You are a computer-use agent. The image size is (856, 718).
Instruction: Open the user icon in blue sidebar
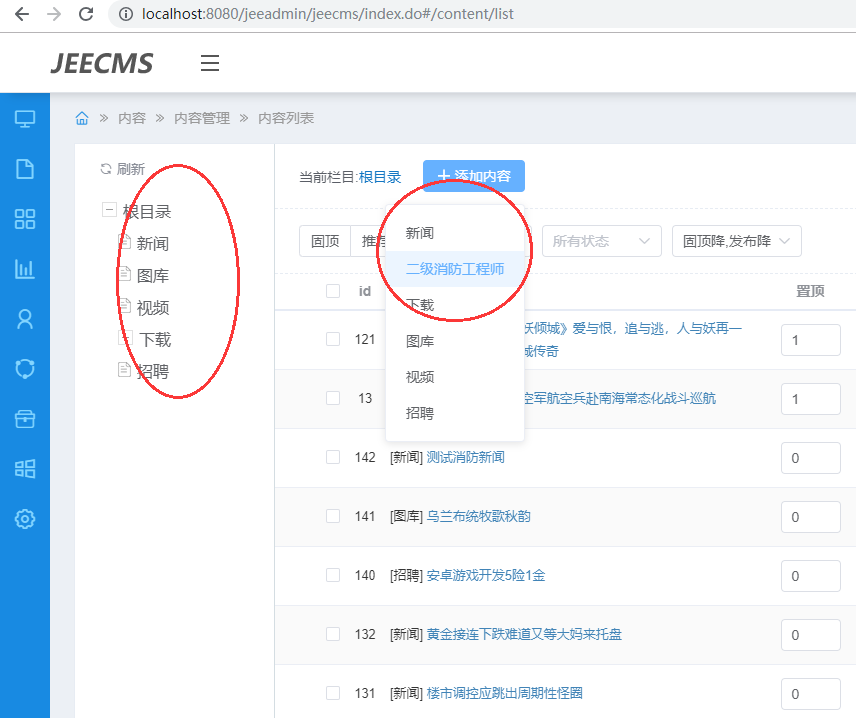[x=25, y=319]
